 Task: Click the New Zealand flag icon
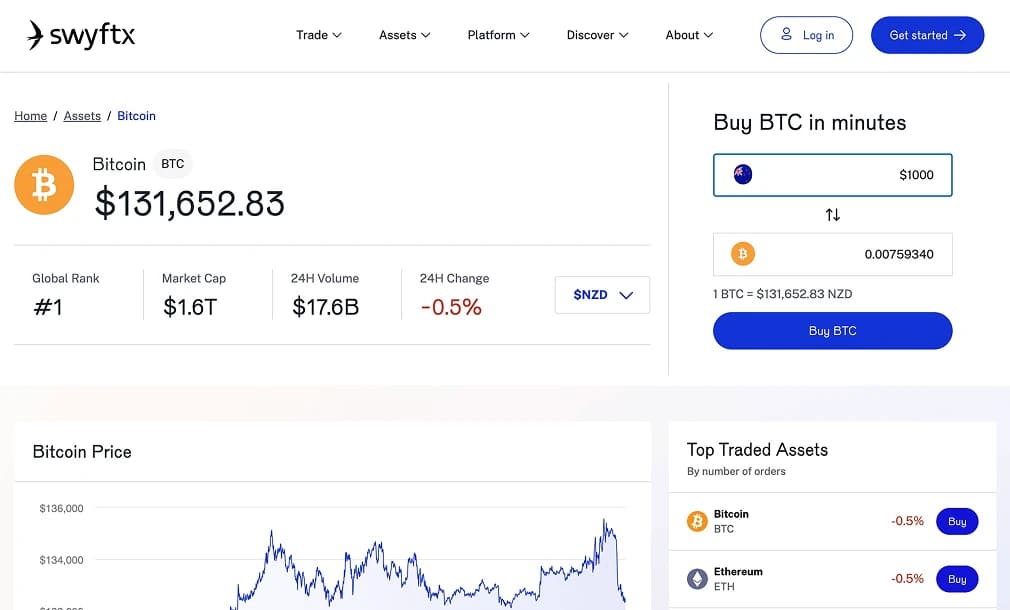(742, 175)
